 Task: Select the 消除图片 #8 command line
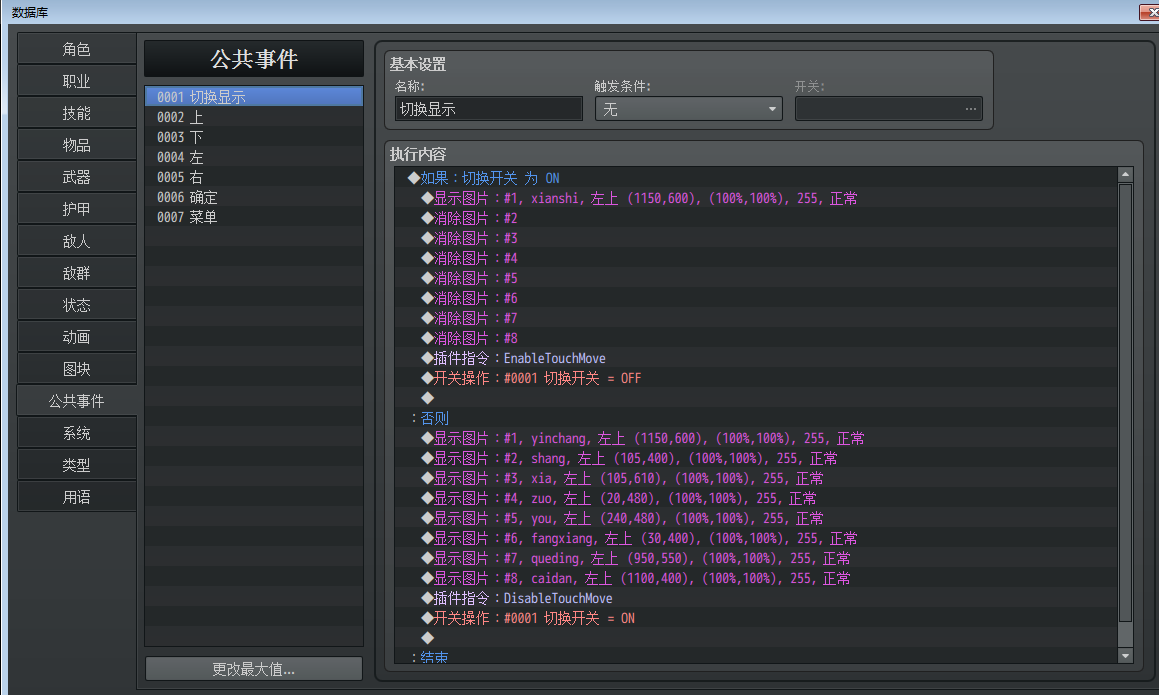pos(756,338)
